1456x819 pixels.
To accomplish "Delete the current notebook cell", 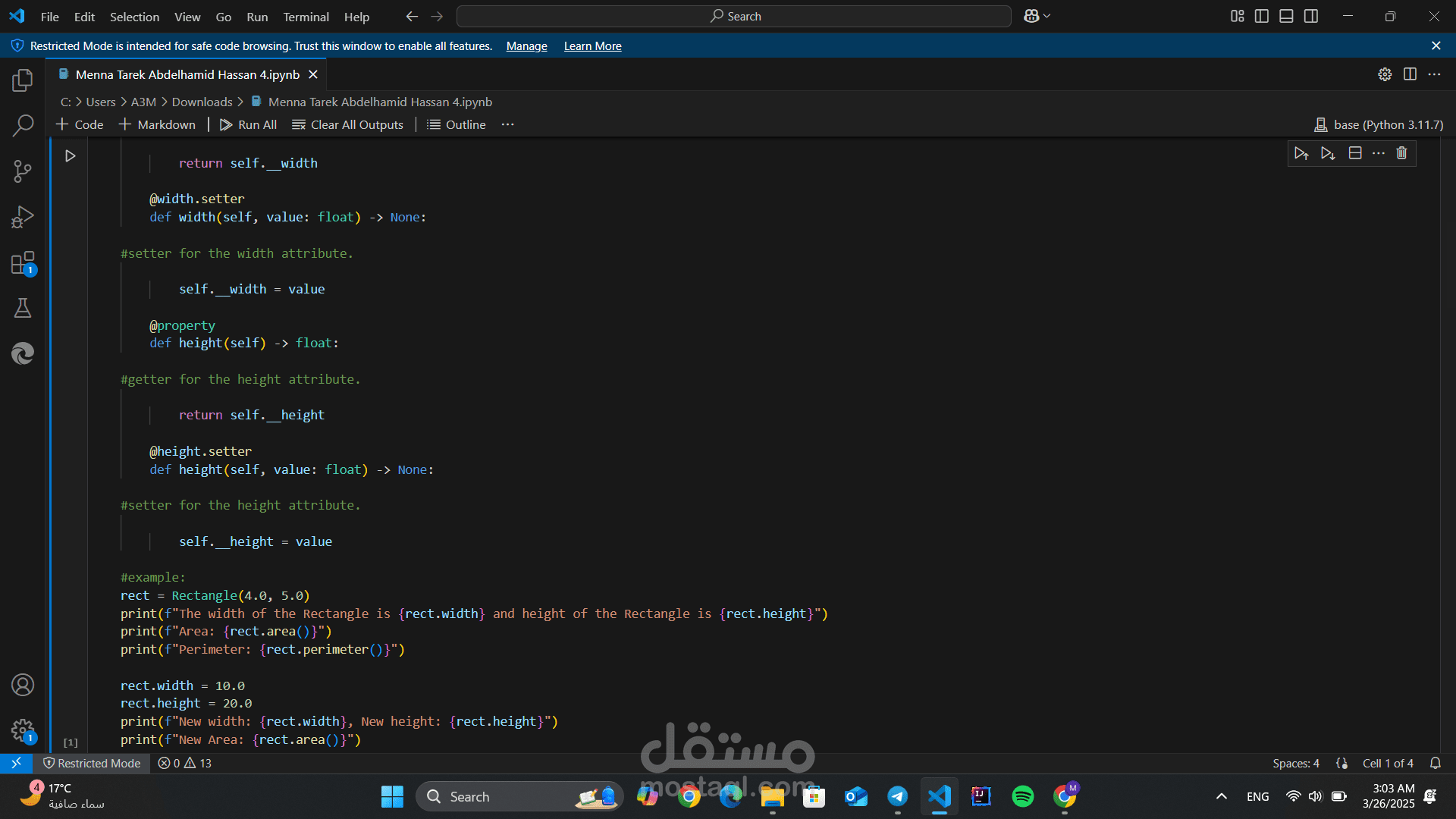I will [x=1401, y=152].
